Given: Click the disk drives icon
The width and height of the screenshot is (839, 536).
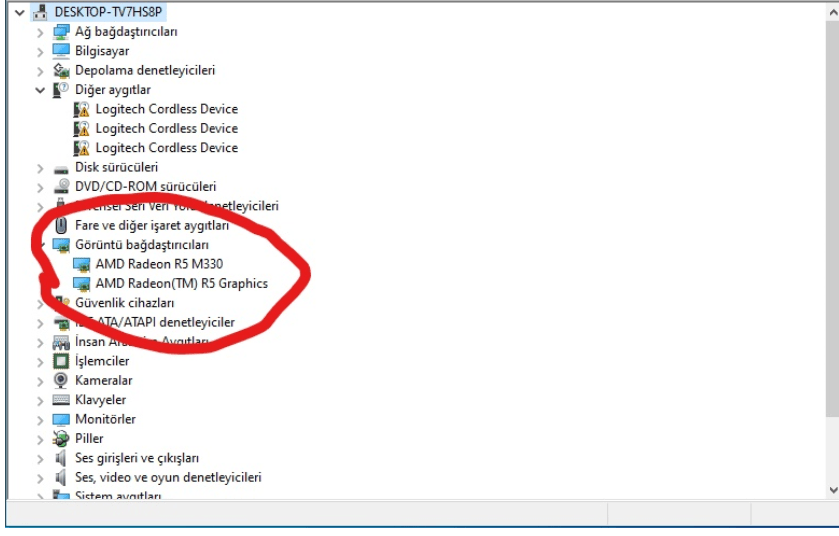Looking at the screenshot, I should coord(61,169).
